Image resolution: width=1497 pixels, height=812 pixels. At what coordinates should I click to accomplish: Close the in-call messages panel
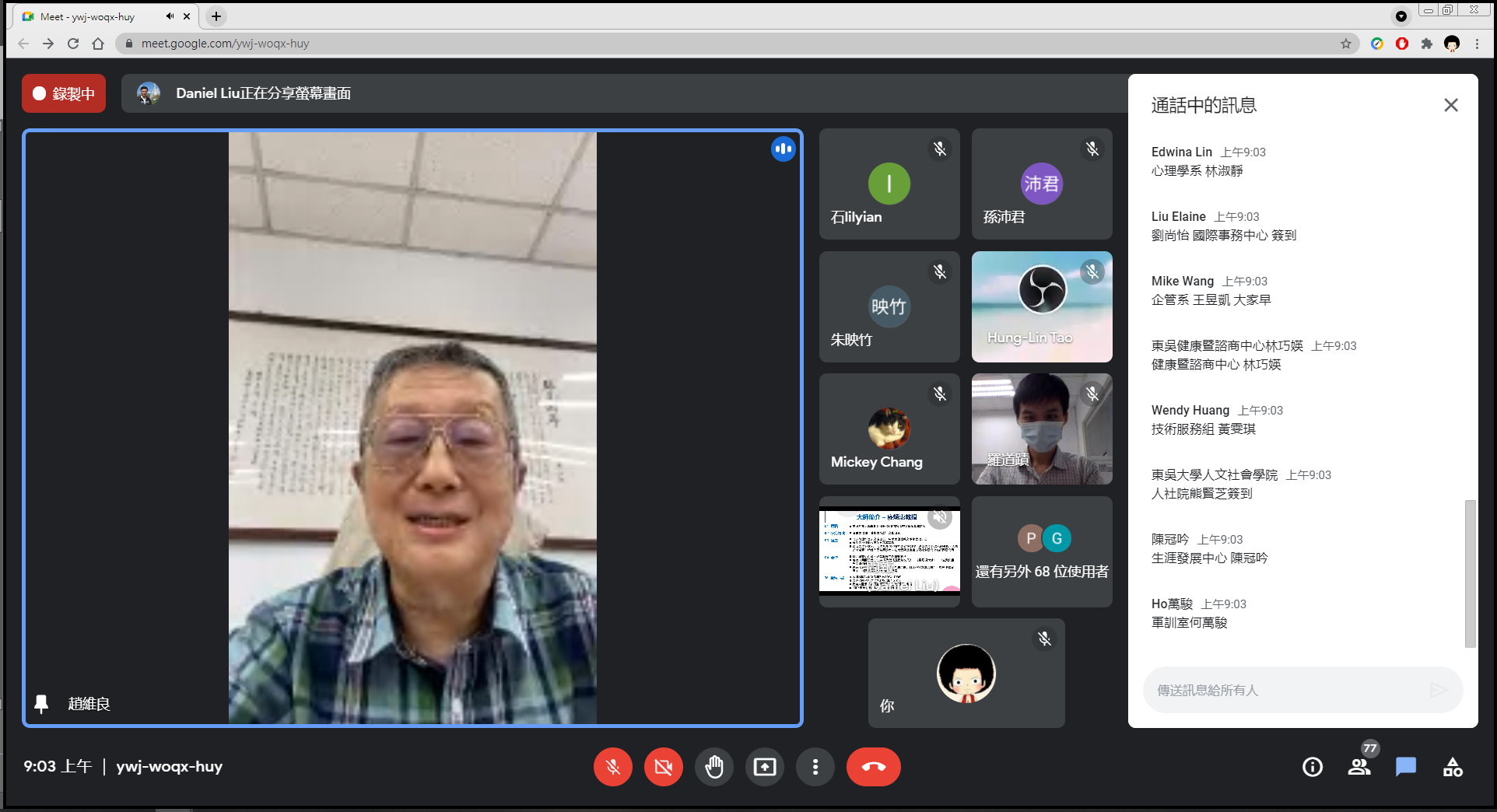(x=1450, y=105)
